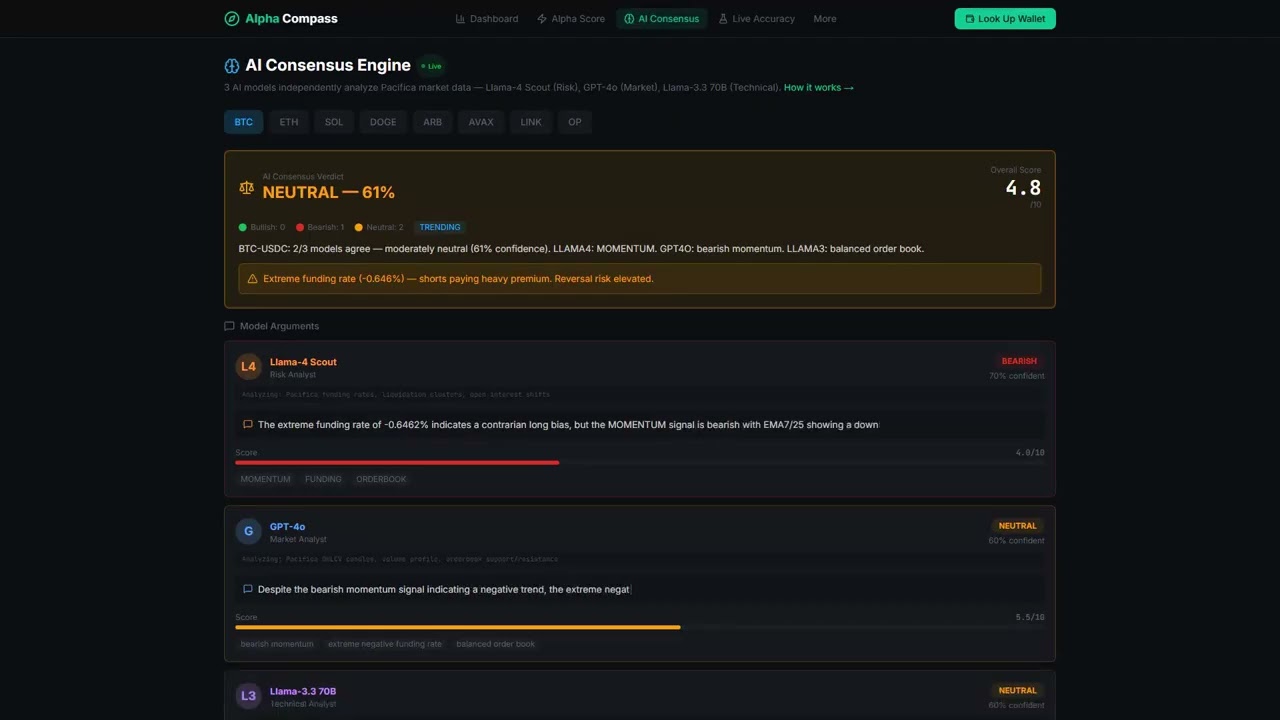Viewport: 1280px width, 720px height.
Task: Open the More menu
Action: 825,18
